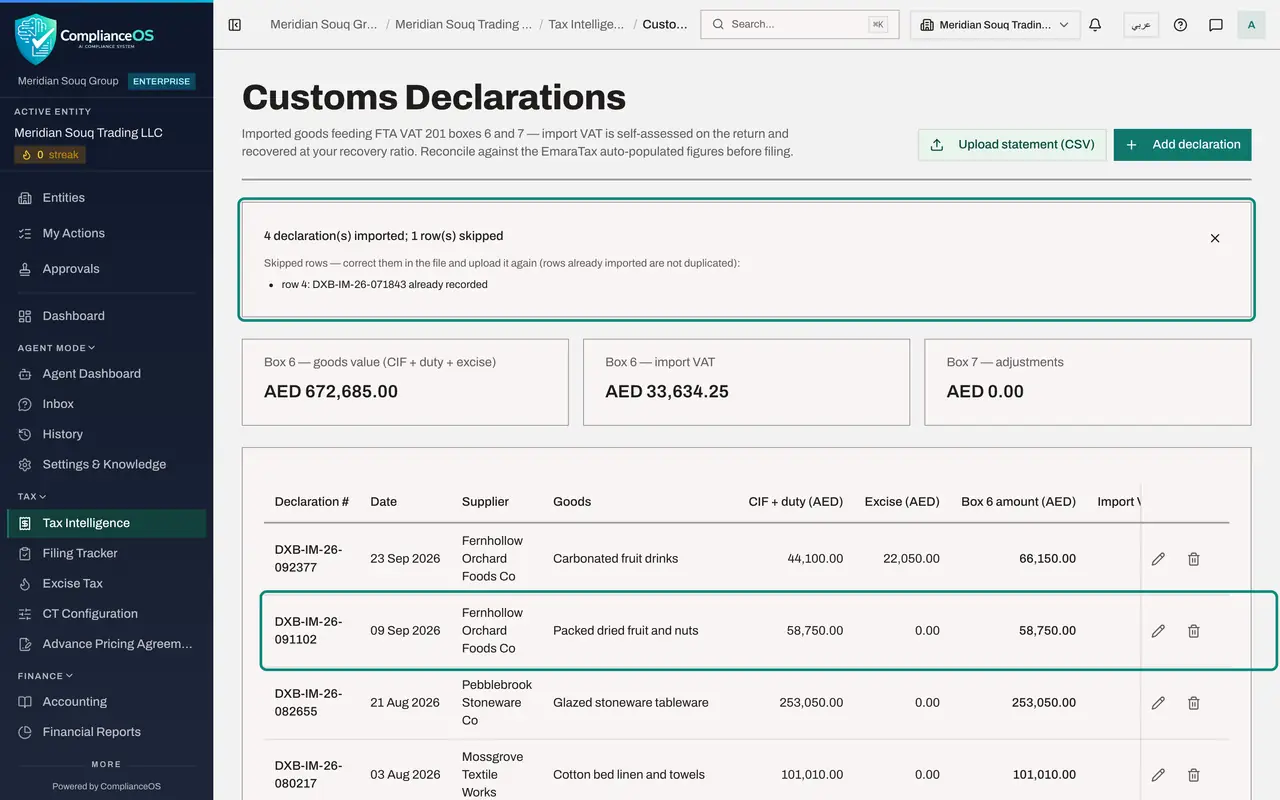1280x800 pixels.
Task: Focus the Search field
Action: coord(799,25)
